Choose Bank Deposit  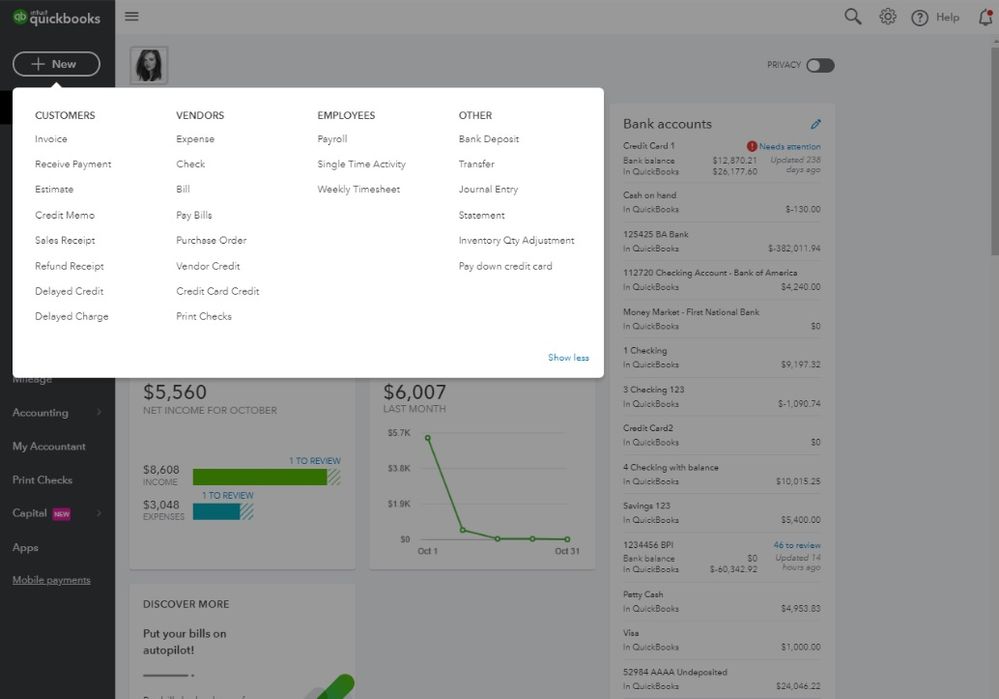tap(489, 139)
